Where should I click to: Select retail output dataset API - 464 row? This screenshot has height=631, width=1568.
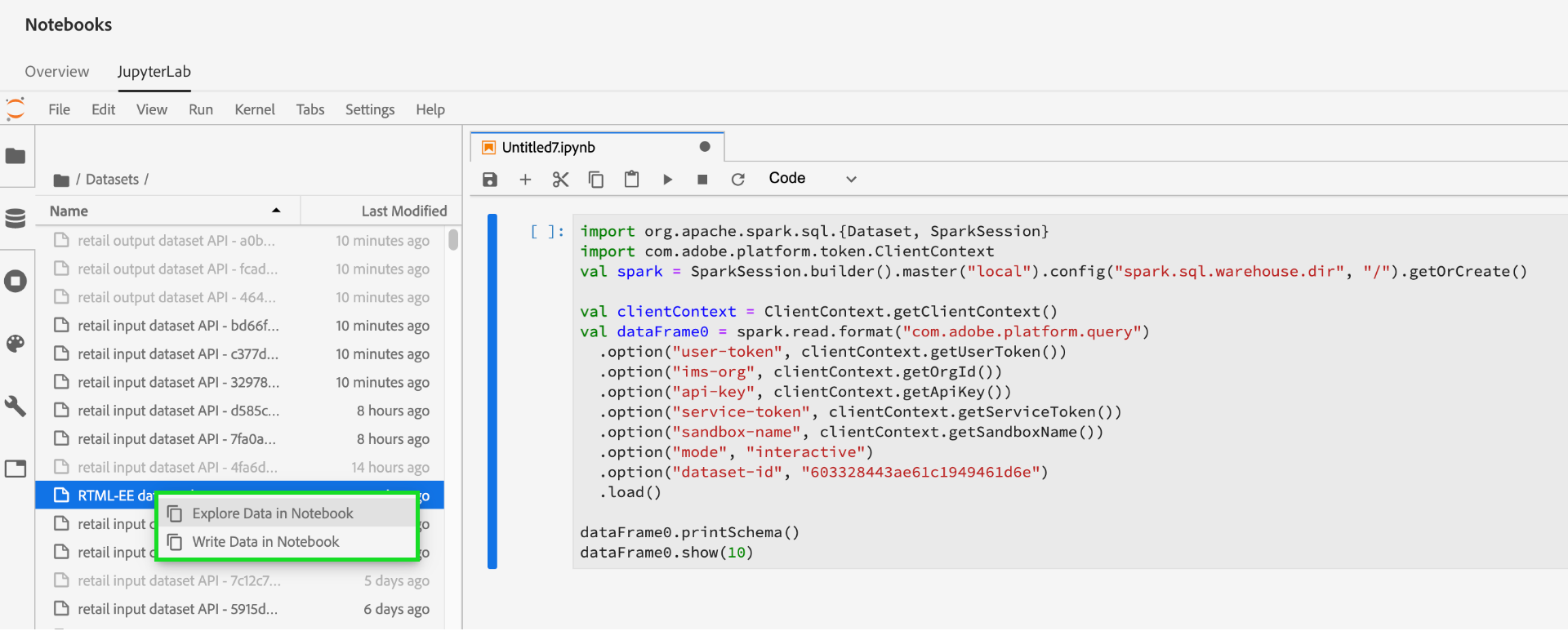point(240,297)
